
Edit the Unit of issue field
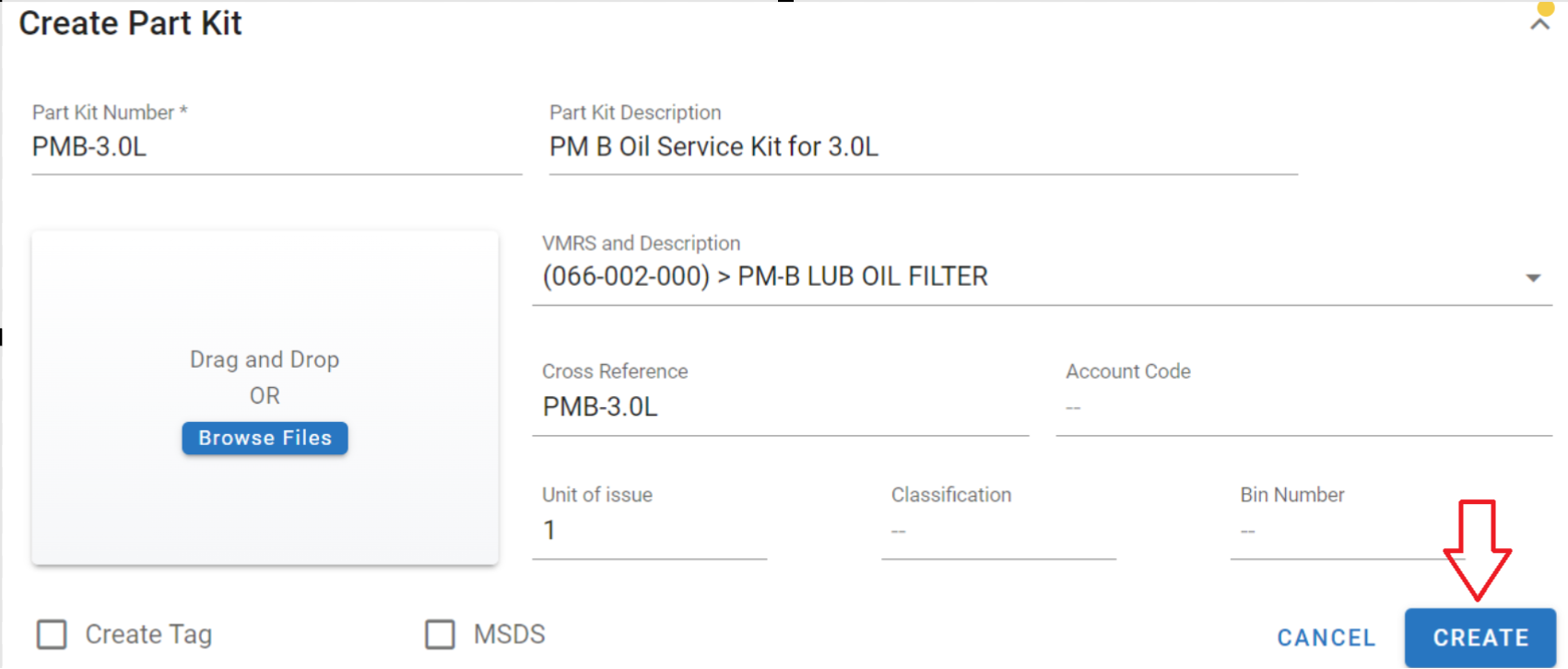pos(649,531)
